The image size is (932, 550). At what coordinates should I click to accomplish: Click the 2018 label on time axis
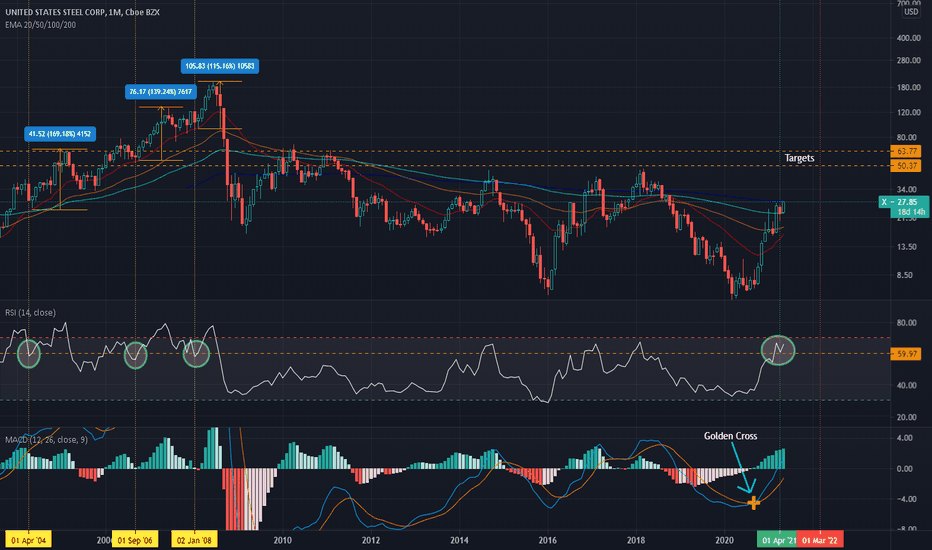tap(636, 540)
